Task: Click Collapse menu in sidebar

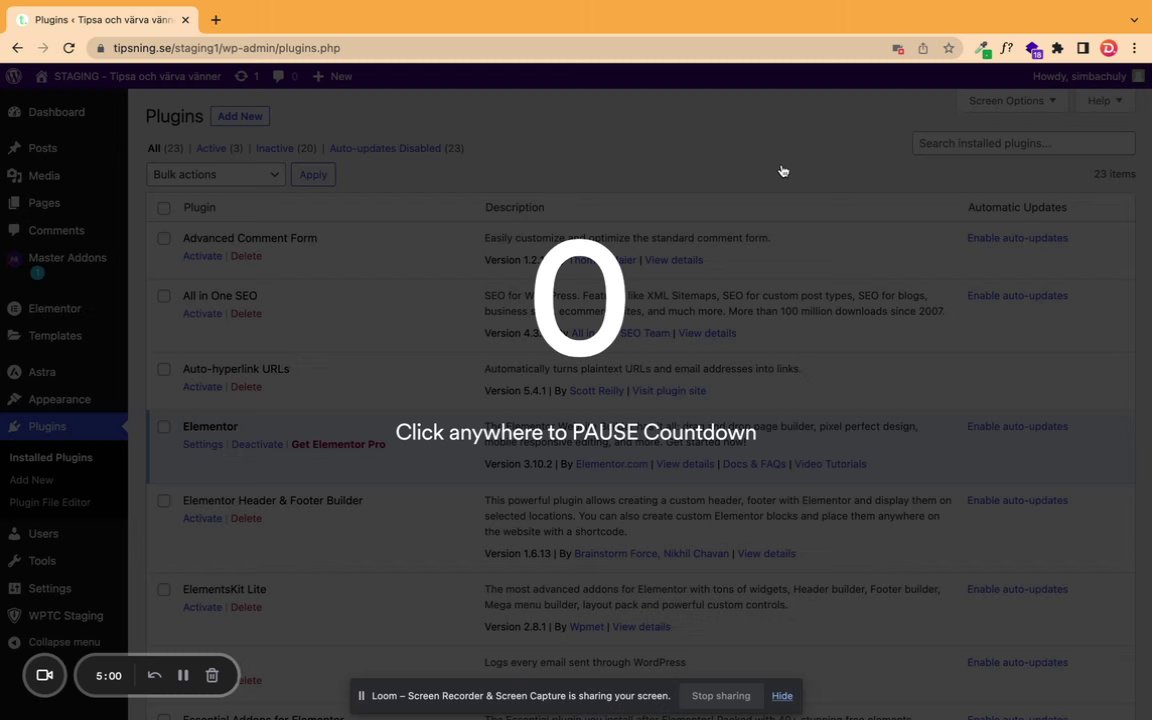Action: point(64,642)
